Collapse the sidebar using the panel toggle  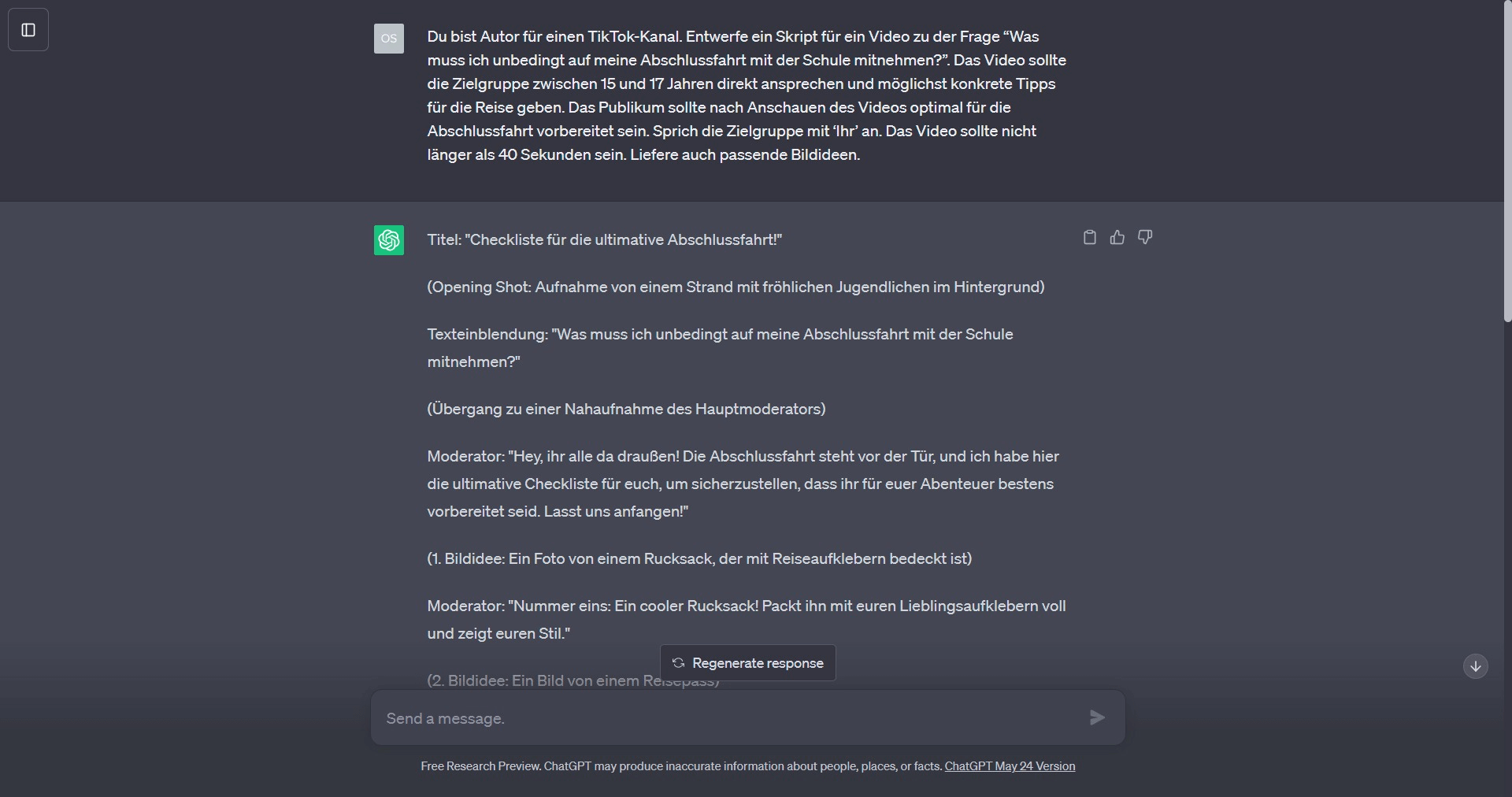pyautogui.click(x=28, y=29)
